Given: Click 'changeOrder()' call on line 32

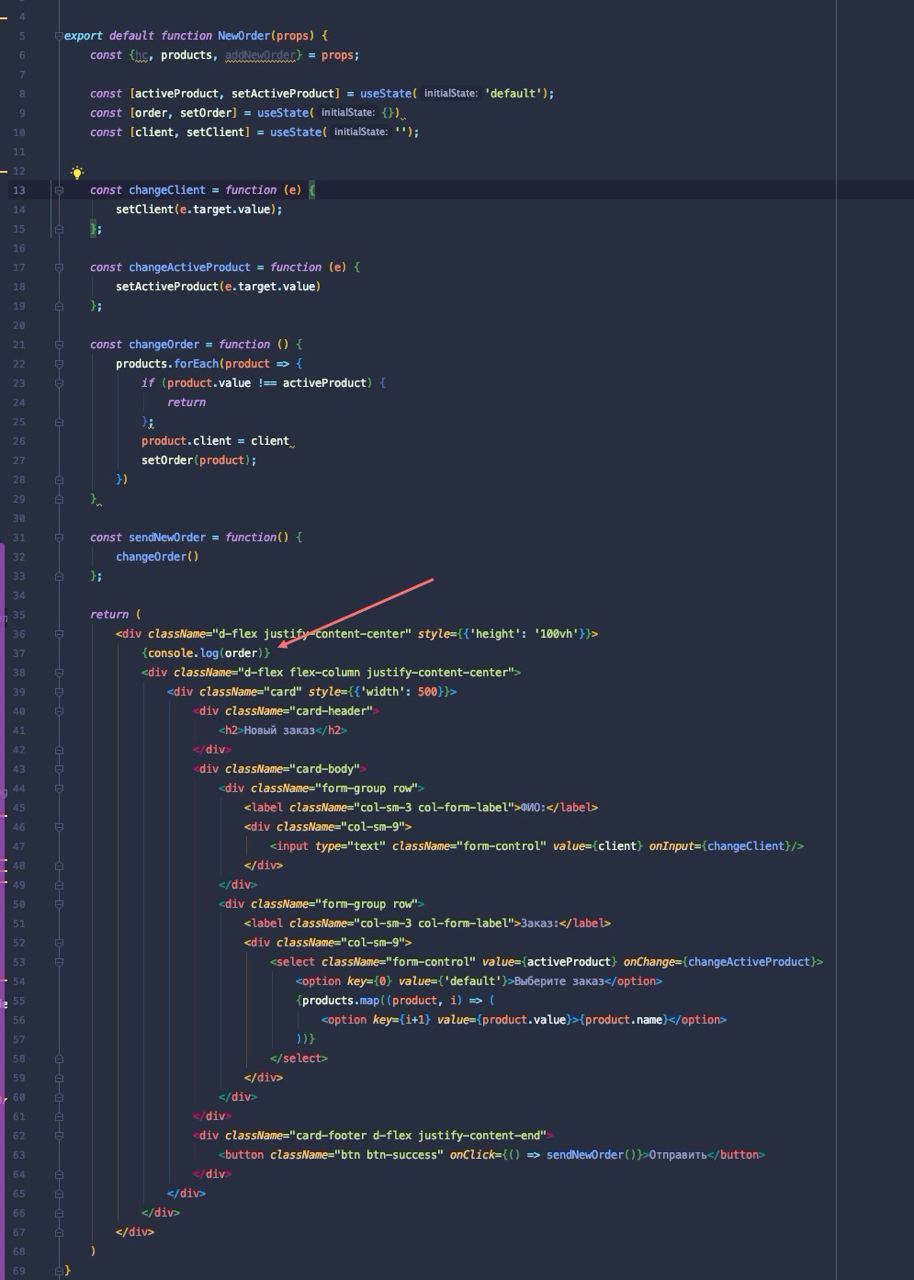Looking at the screenshot, I should pos(157,557).
